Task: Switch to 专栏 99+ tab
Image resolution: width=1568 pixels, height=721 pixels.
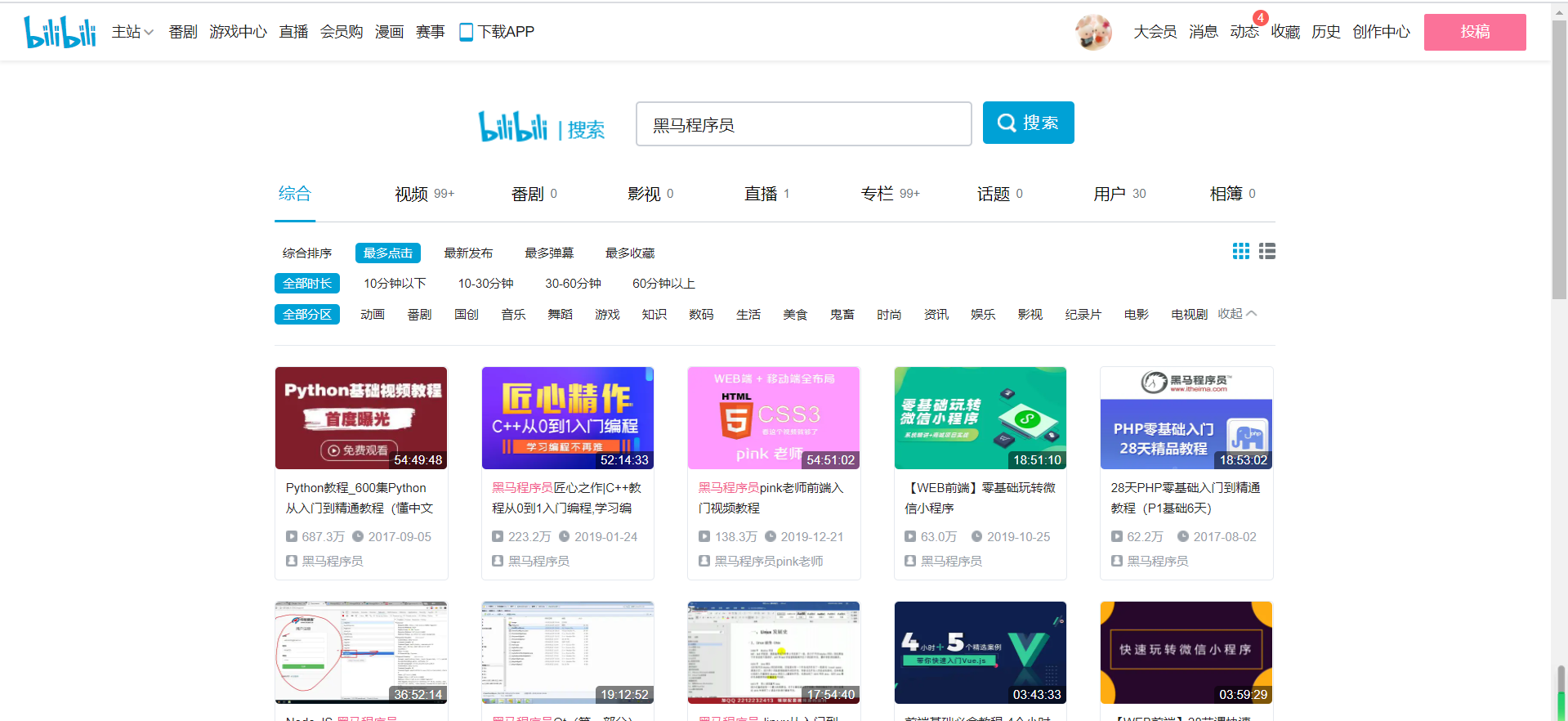Action: coord(891,194)
